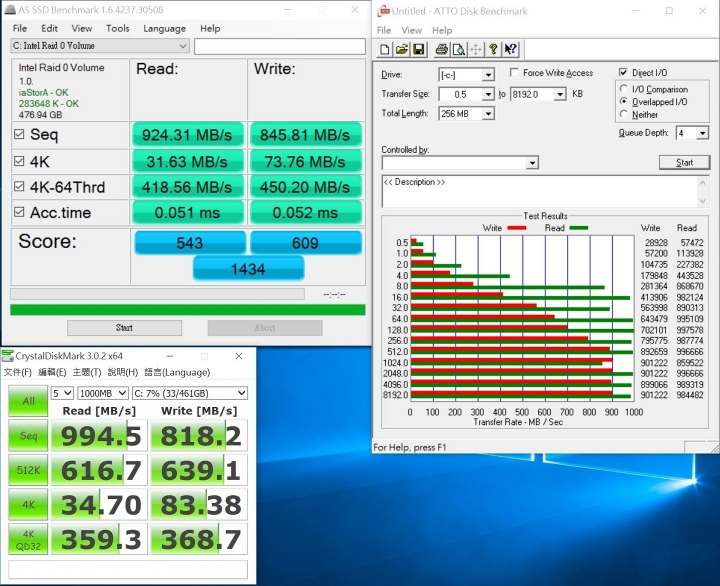Click the Seq read 924.31 MB/s result
The width and height of the screenshot is (720, 586).
pos(187,135)
